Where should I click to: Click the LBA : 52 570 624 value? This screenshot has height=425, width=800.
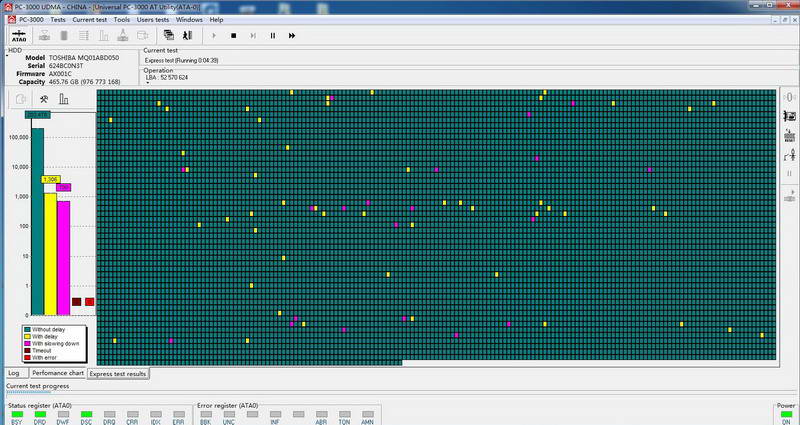(x=167, y=78)
